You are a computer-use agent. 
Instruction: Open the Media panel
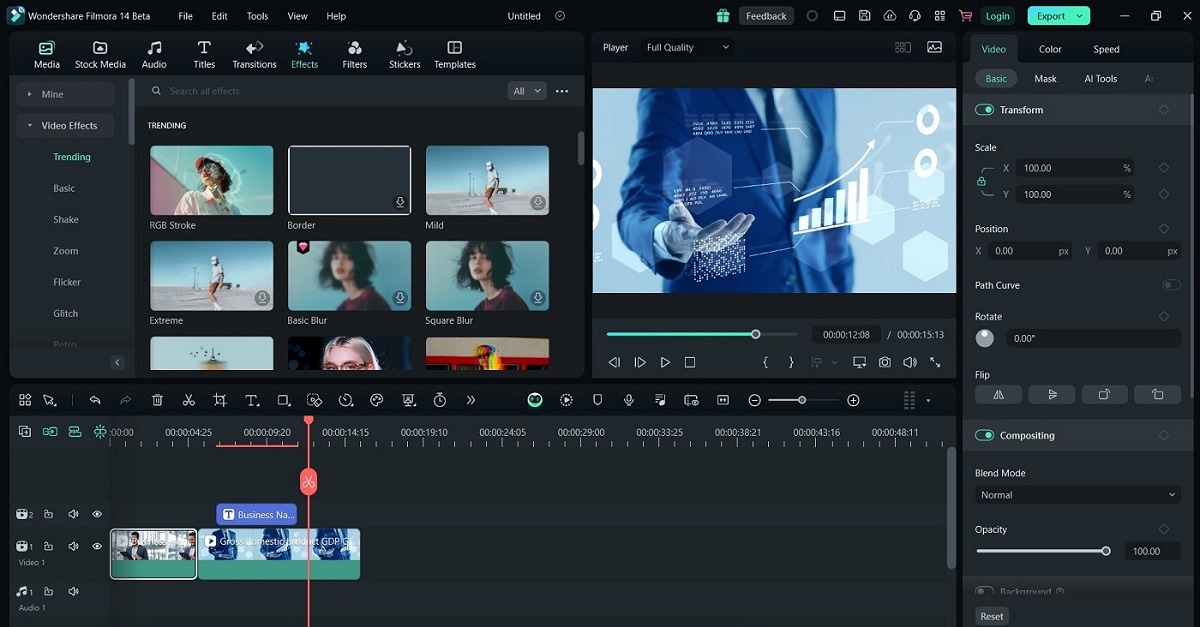[46, 55]
